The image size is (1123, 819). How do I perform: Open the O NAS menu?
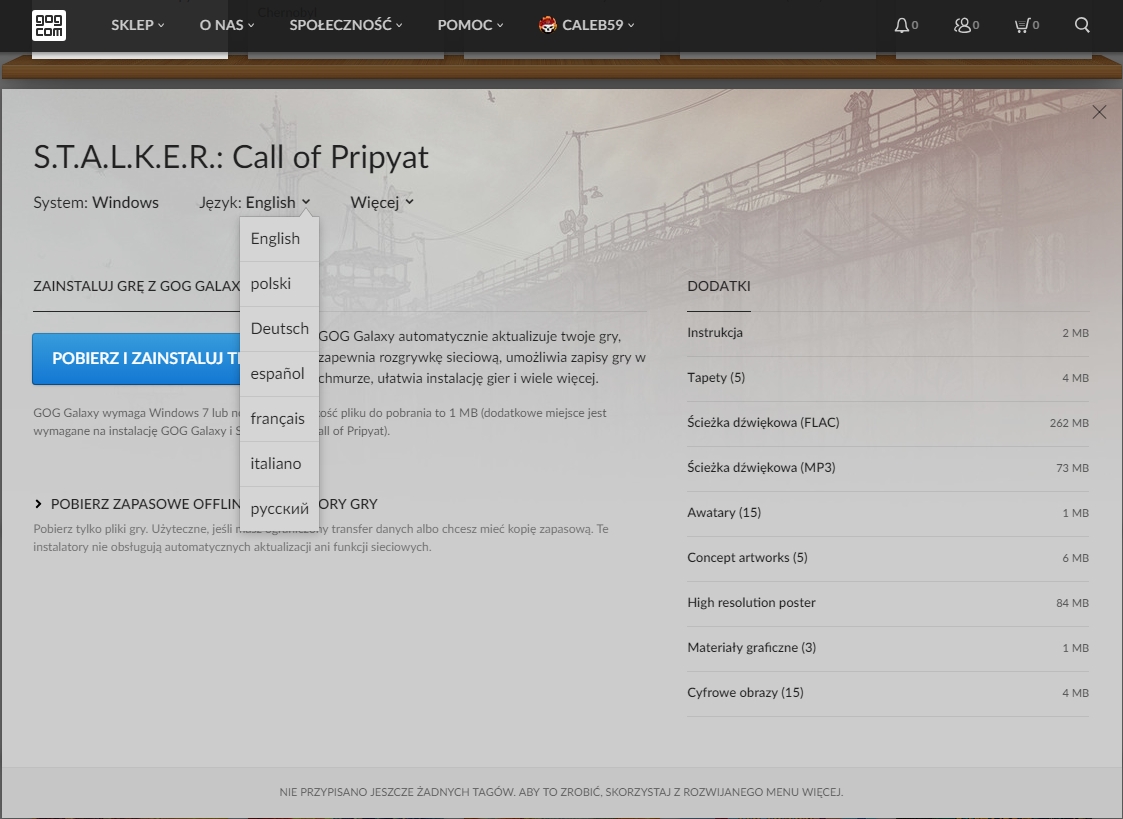click(227, 25)
